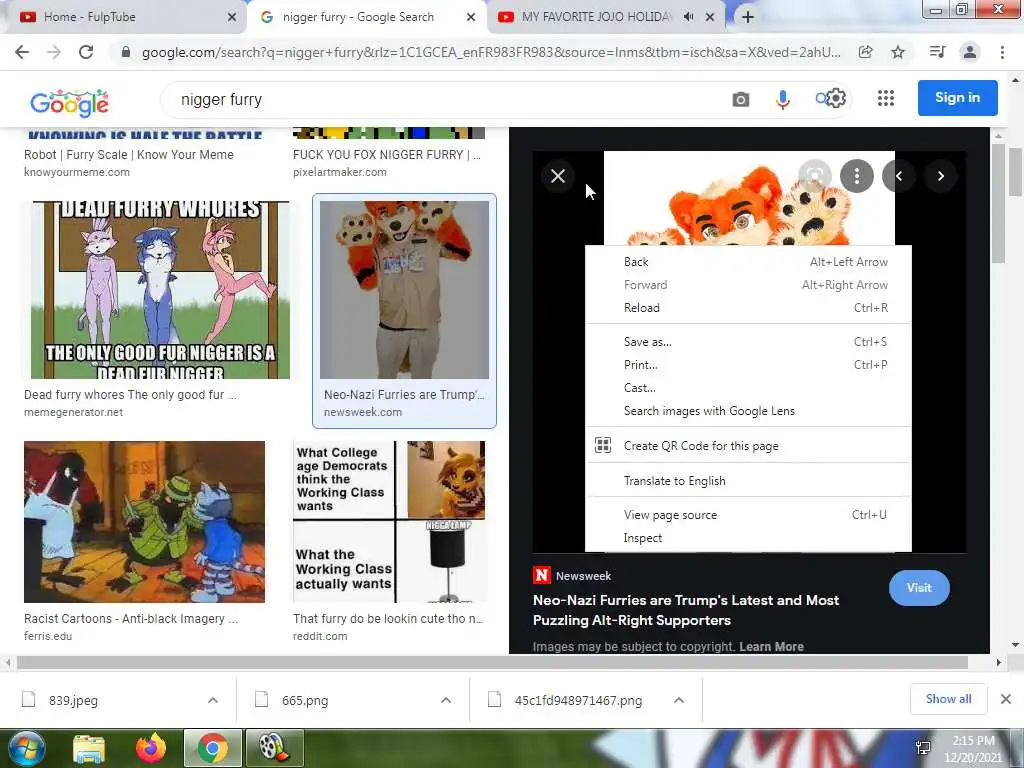Click the browser back arrow
The width and height of the screenshot is (1024, 768).
pyautogui.click(x=22, y=52)
